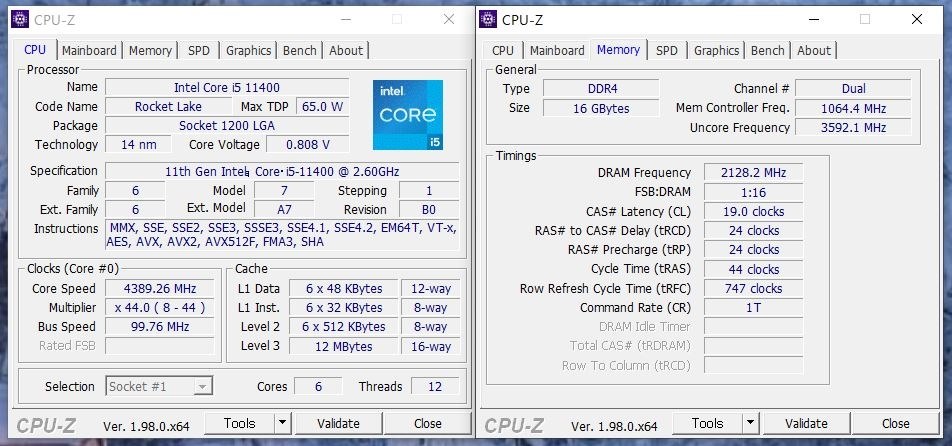Click Core Speed value 4389.26 MHz

pos(160,288)
